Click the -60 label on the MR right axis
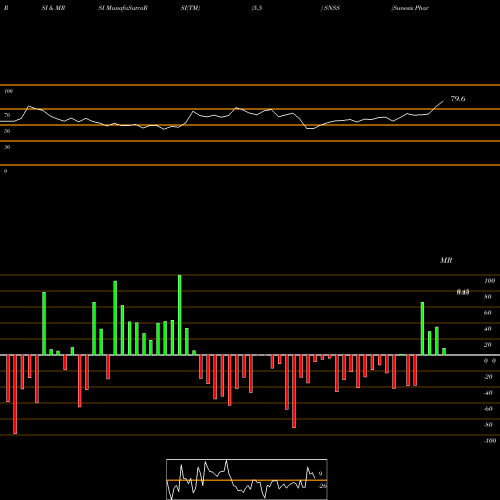Screen dimensions: 500x500 point(488,409)
